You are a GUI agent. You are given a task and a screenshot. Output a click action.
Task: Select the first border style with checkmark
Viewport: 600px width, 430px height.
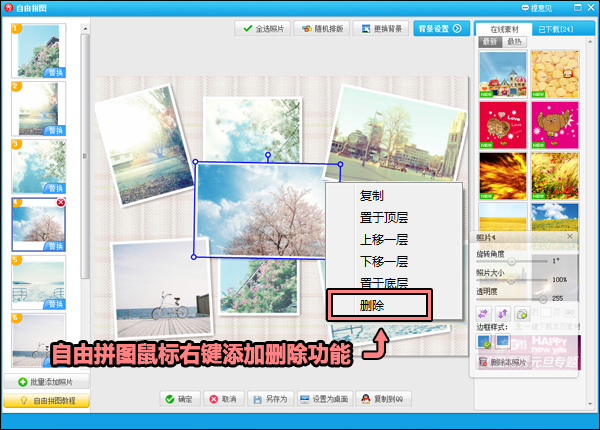point(484,341)
